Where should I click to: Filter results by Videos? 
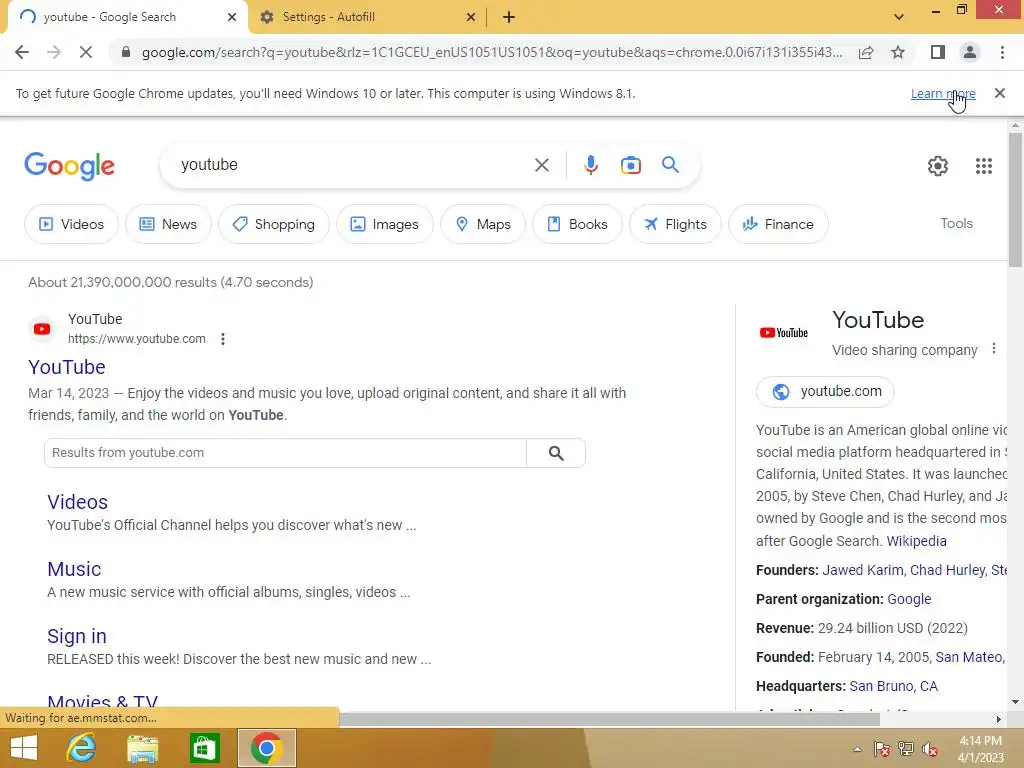click(71, 224)
